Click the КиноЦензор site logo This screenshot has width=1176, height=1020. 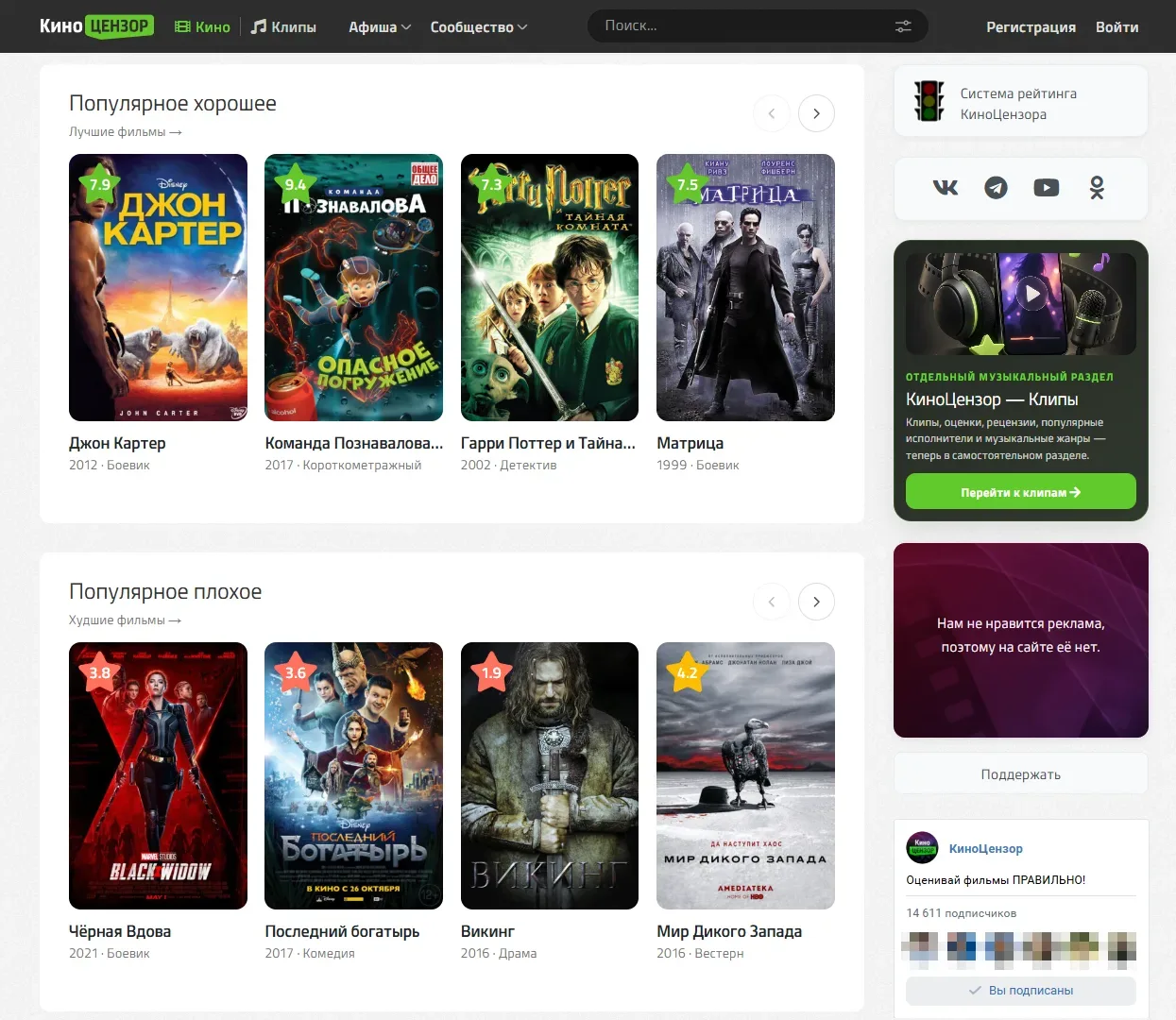coord(96,26)
